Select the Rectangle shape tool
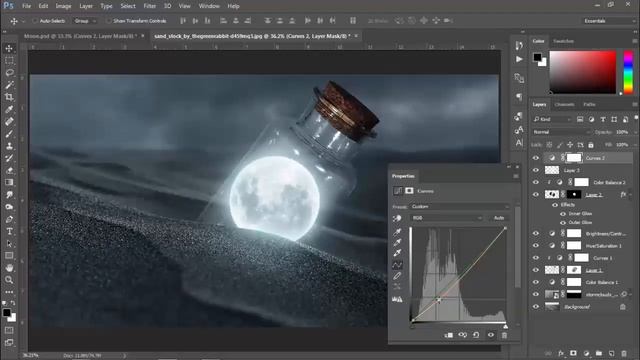The width and height of the screenshot is (640, 360). pyautogui.click(x=9, y=256)
